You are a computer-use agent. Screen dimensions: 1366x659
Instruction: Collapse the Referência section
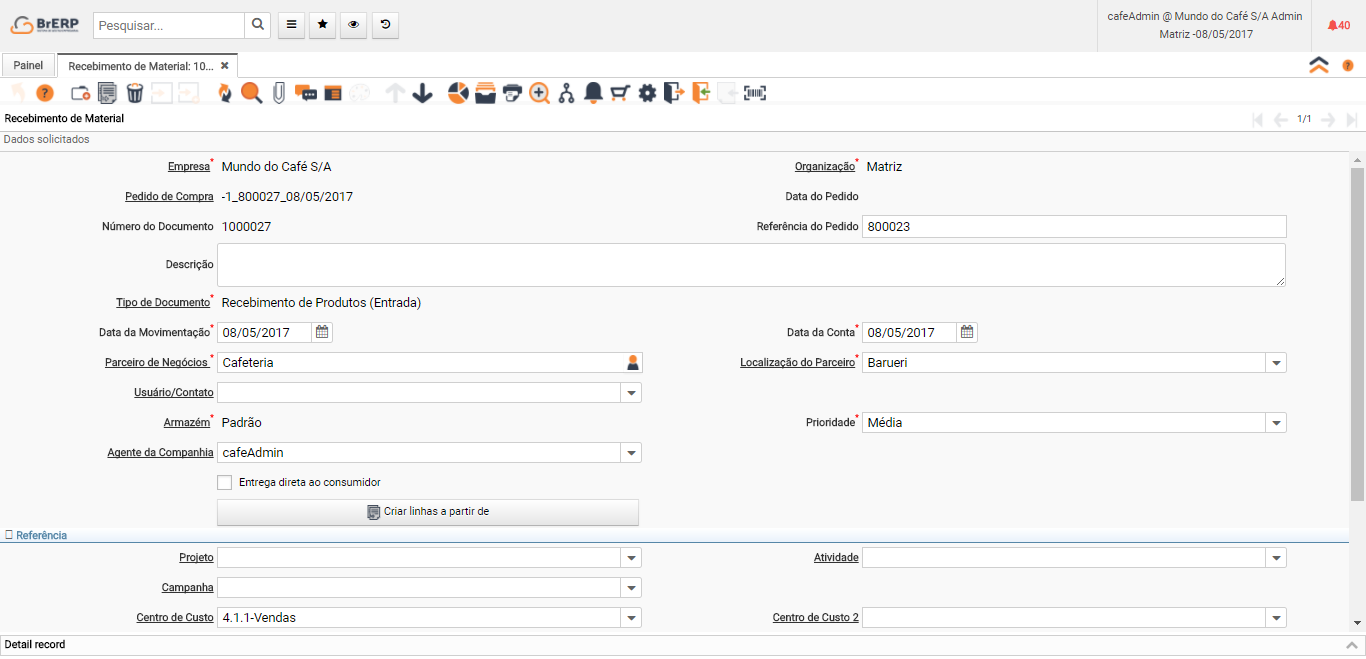click(x=36, y=535)
